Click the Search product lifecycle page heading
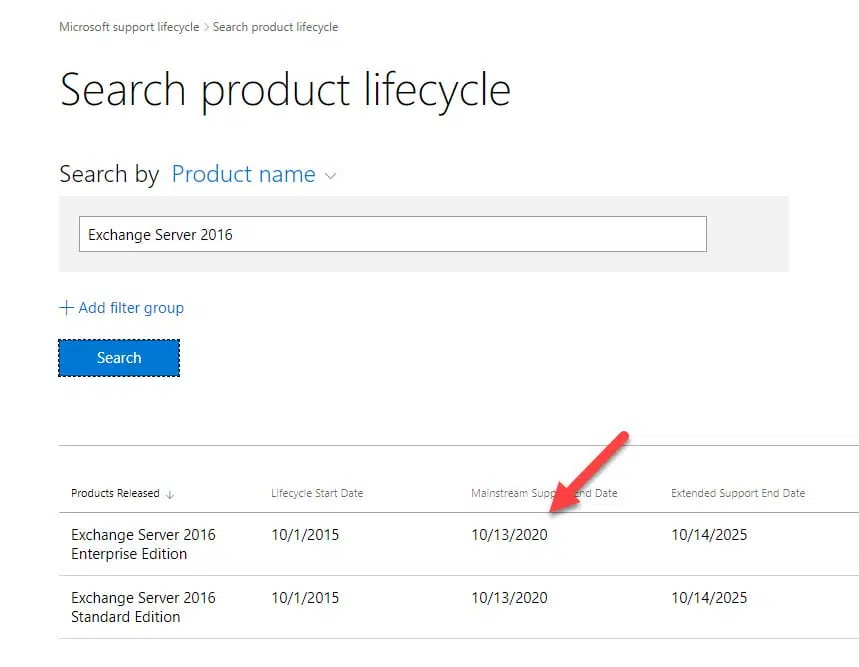The height and width of the screenshot is (667, 859). (x=285, y=90)
